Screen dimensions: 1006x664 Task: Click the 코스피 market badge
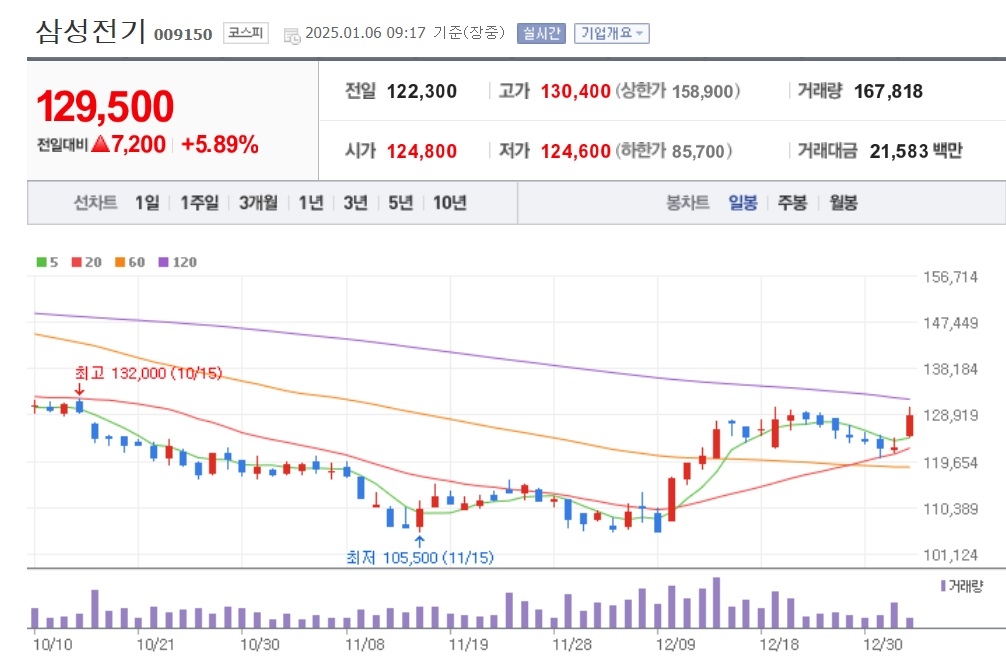tap(246, 33)
